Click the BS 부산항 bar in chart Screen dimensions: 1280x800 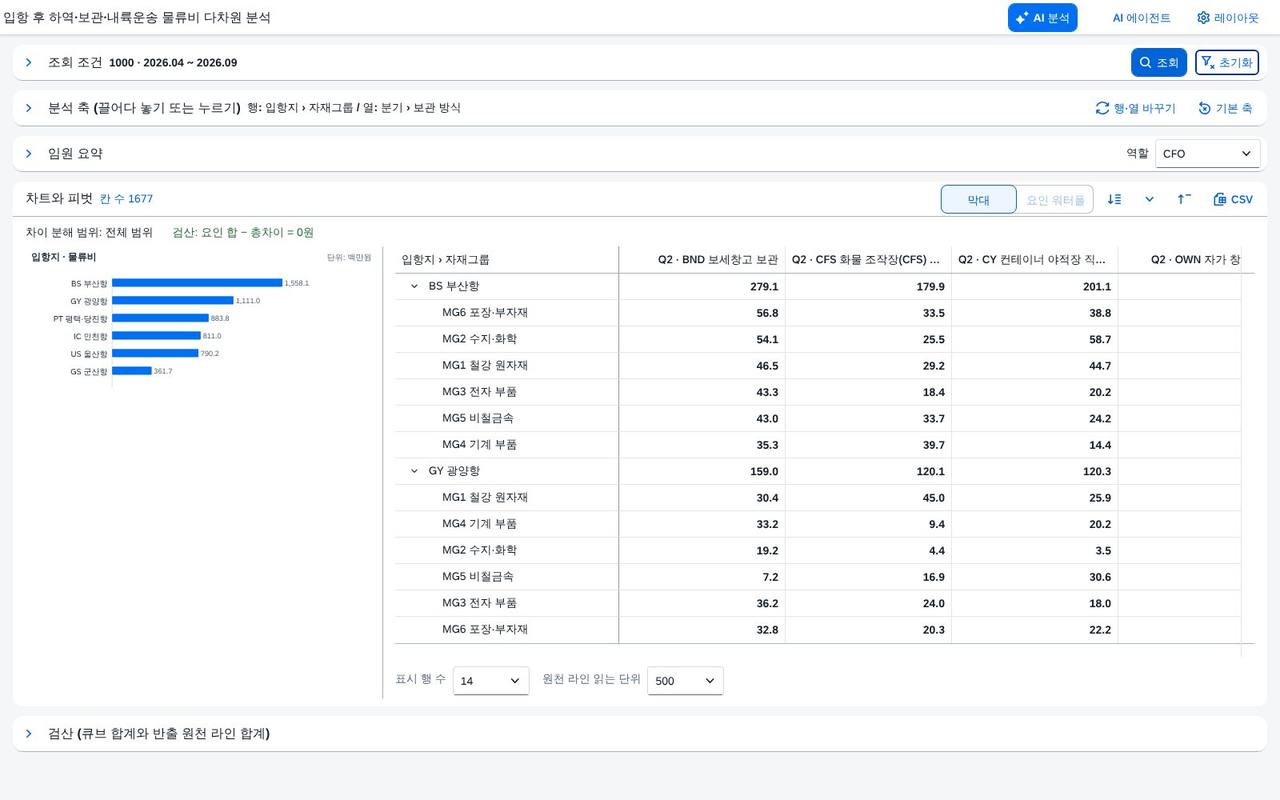coord(197,283)
